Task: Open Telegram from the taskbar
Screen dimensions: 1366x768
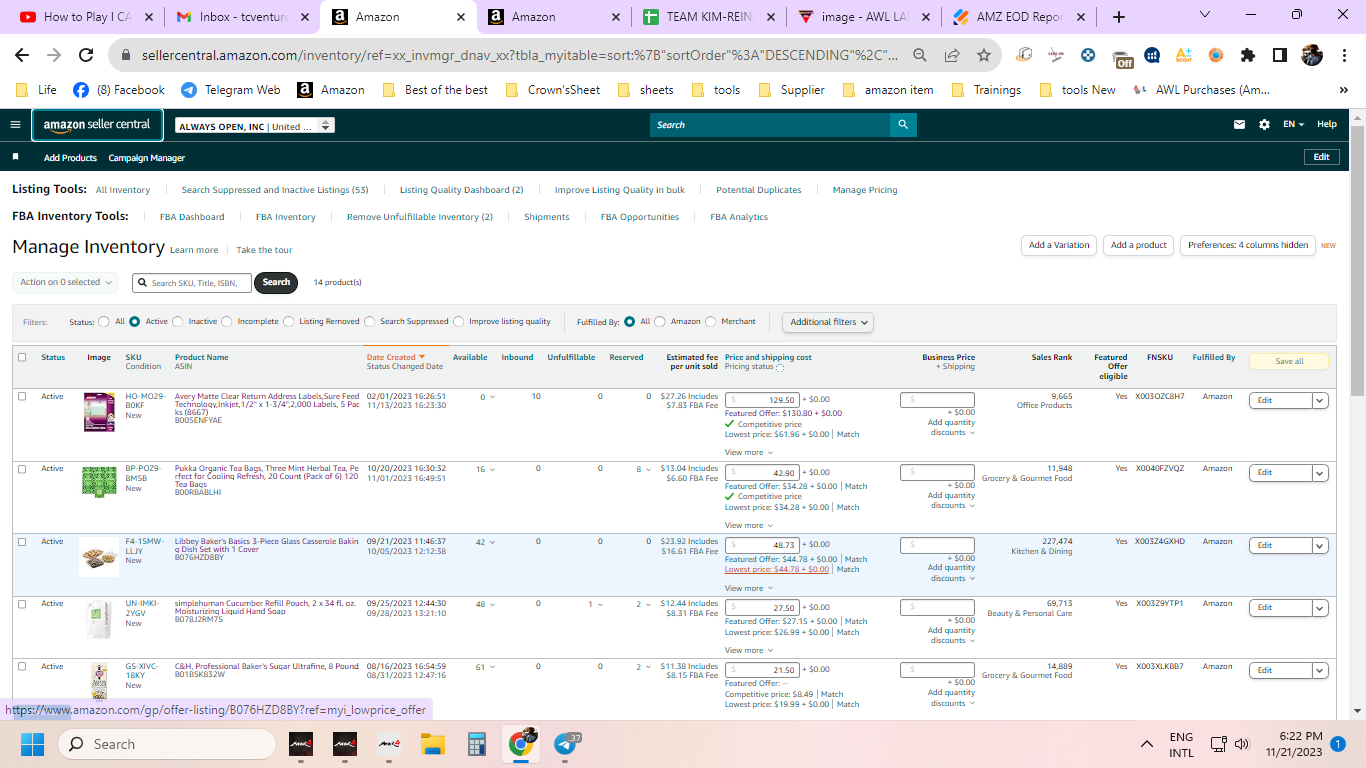Action: pos(567,744)
